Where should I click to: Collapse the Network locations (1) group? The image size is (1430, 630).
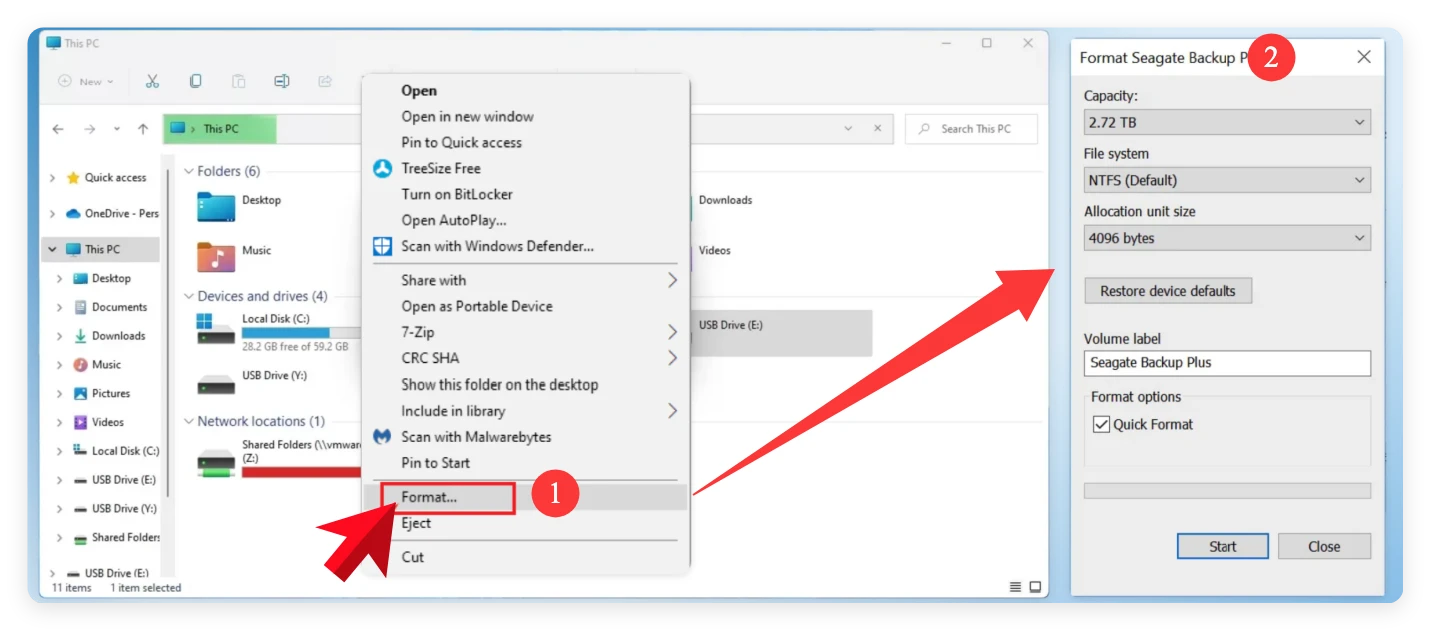[189, 421]
